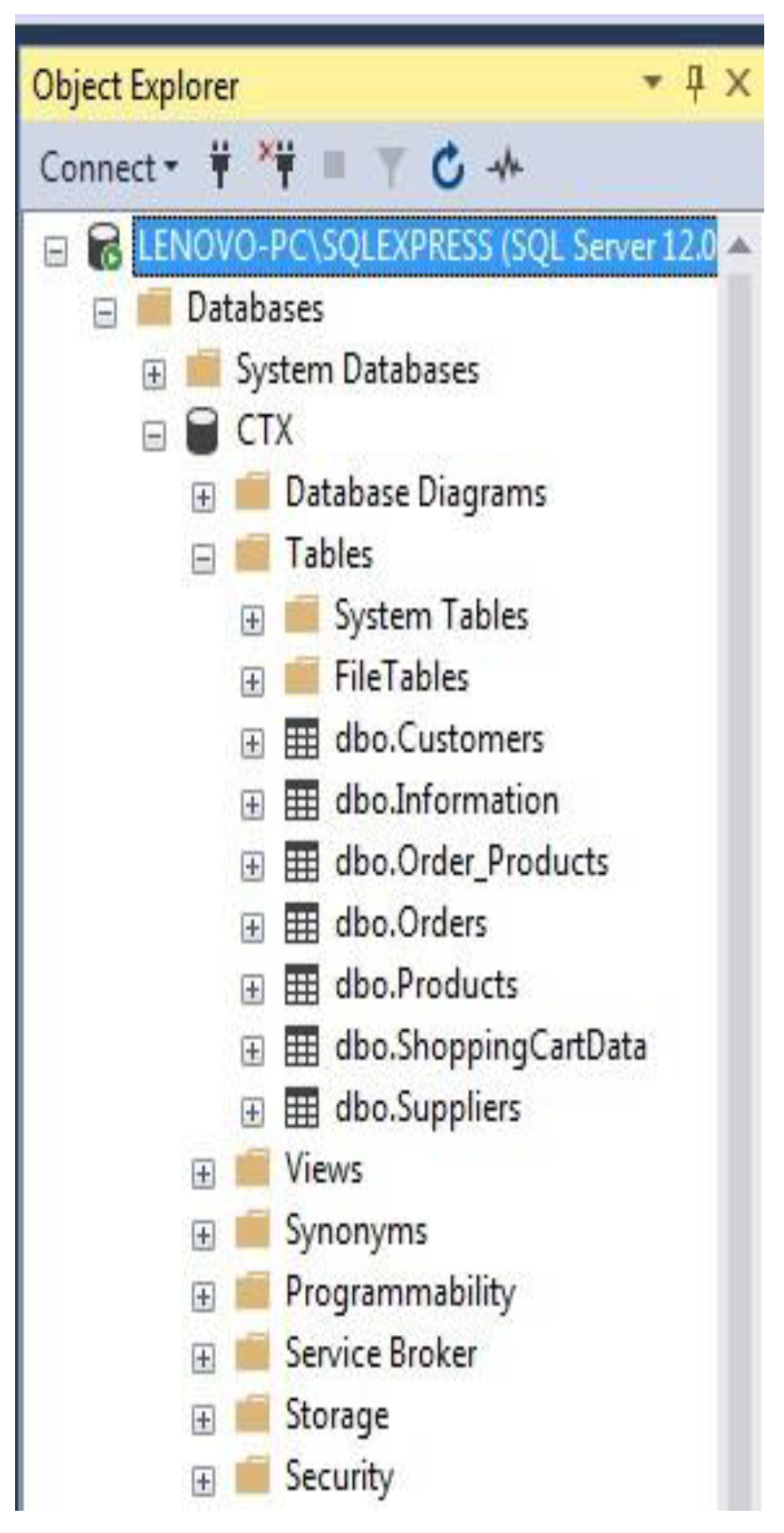Select the dbo.ShoppingCartData table

pos(490,1047)
